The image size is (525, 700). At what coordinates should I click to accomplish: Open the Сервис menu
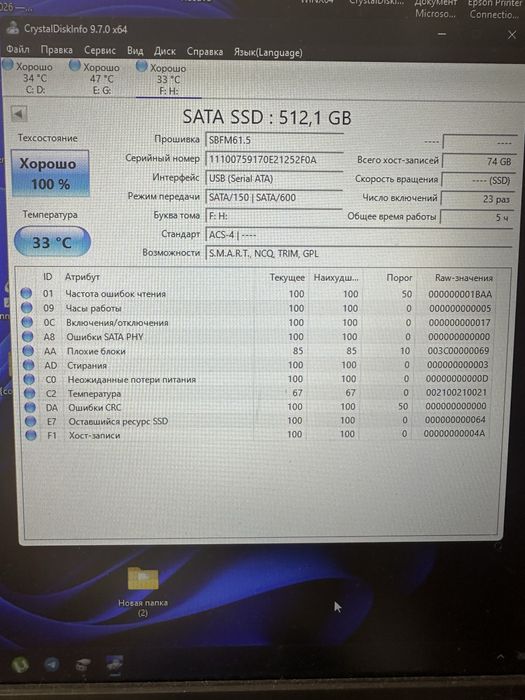tap(100, 50)
